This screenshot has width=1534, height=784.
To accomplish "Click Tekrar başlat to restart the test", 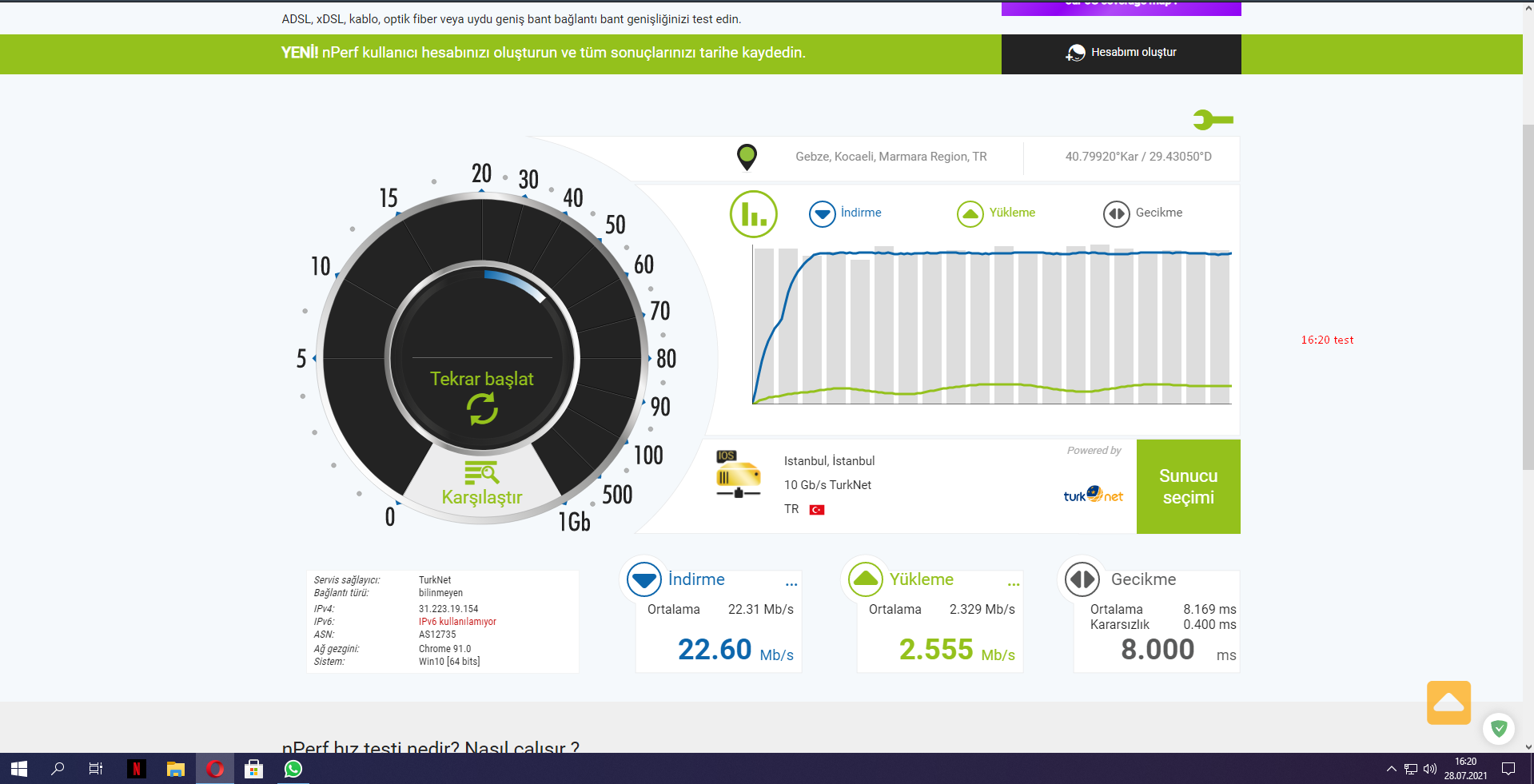I will click(482, 396).
